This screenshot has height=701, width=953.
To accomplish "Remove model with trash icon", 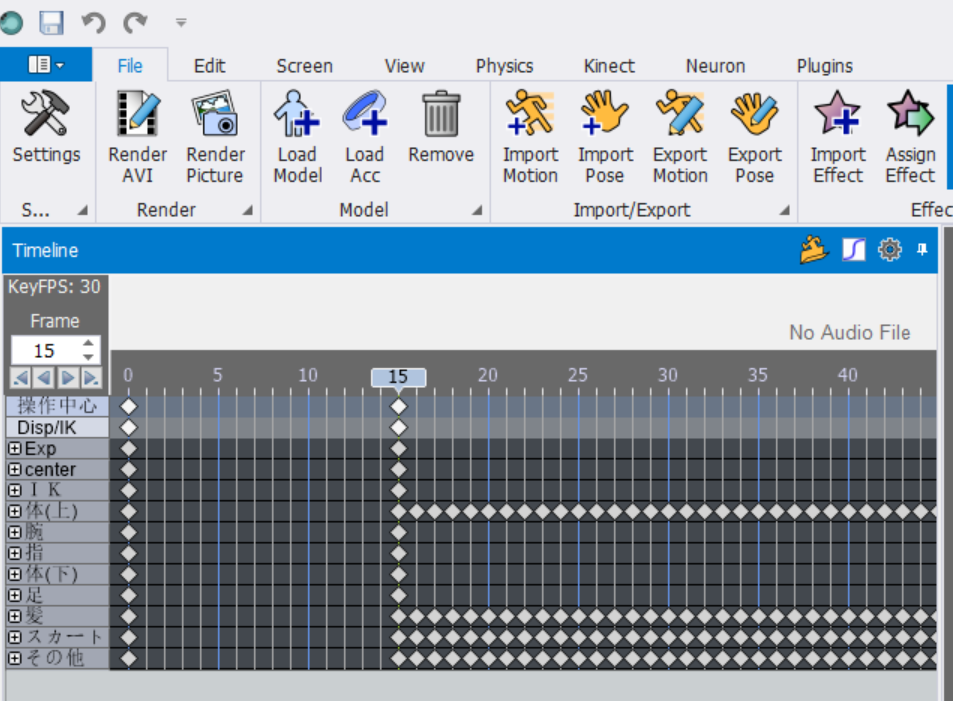I will pos(441,113).
